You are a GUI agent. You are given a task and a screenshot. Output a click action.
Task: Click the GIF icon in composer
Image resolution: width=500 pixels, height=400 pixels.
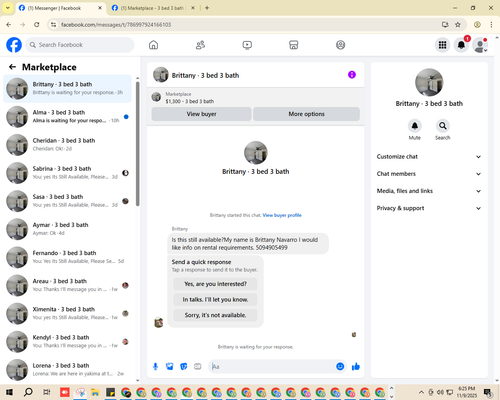(x=198, y=367)
